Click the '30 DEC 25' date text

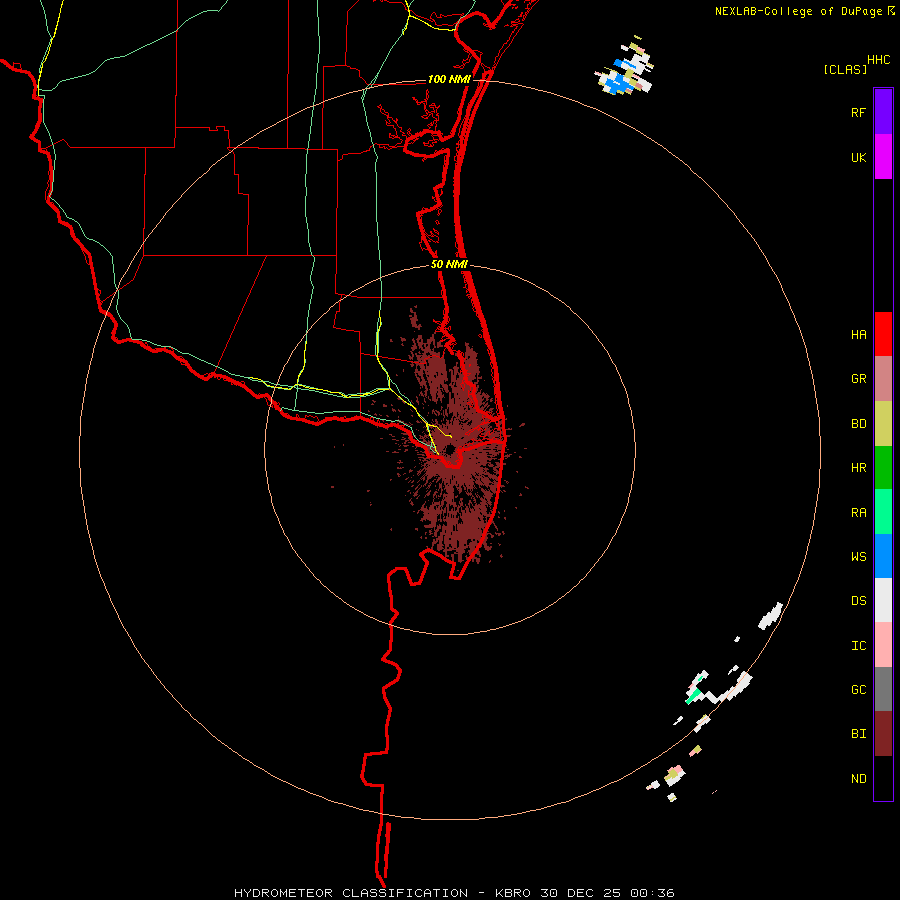point(581,893)
